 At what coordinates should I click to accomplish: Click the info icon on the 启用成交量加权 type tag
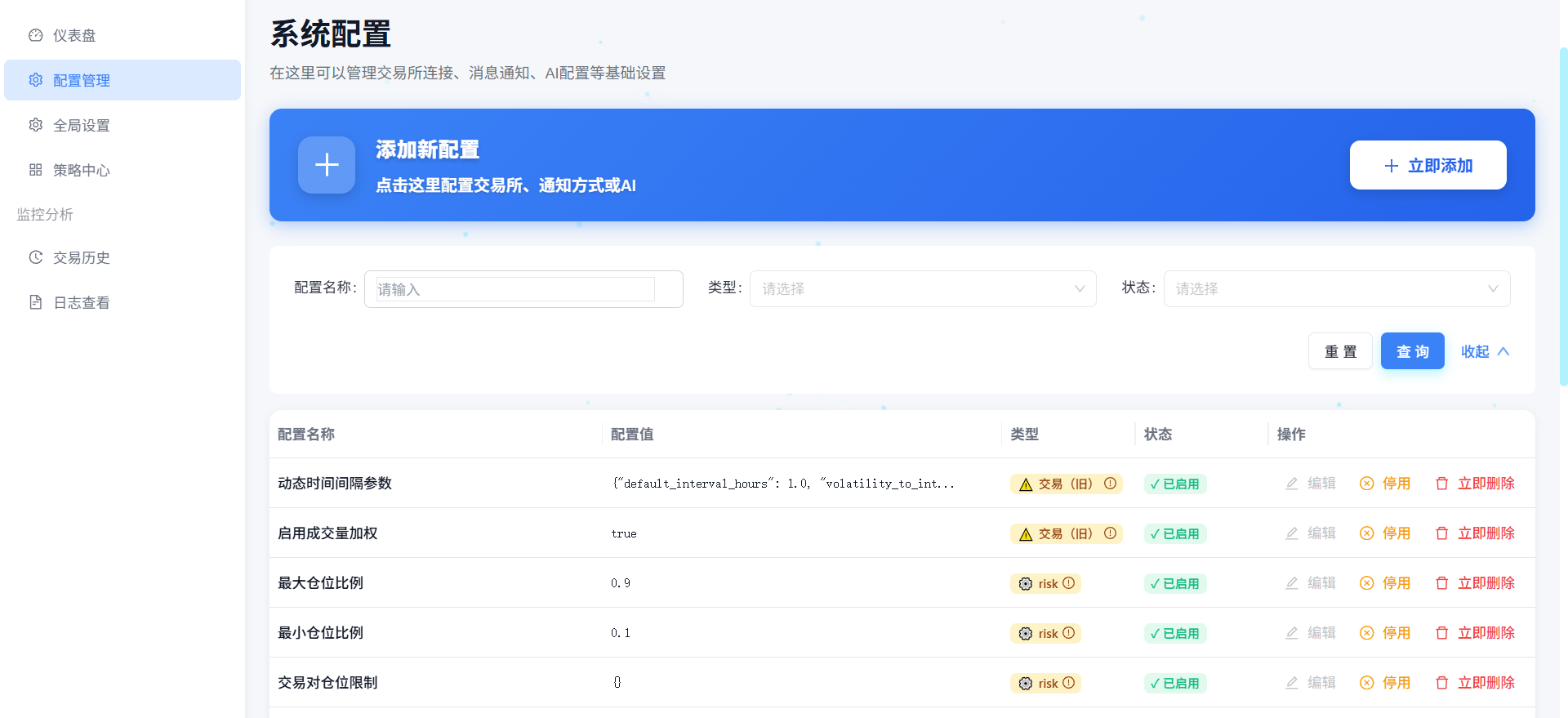pos(1110,533)
